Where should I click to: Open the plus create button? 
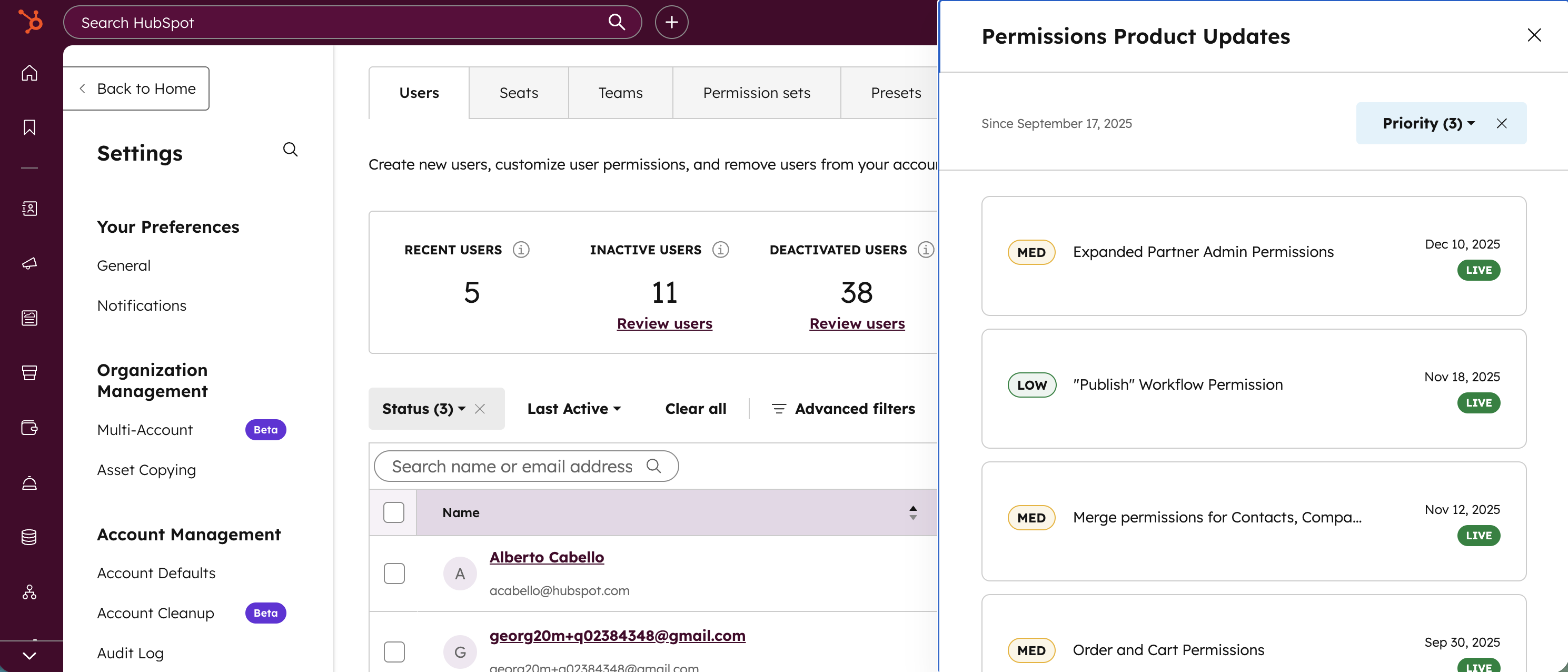671,23
